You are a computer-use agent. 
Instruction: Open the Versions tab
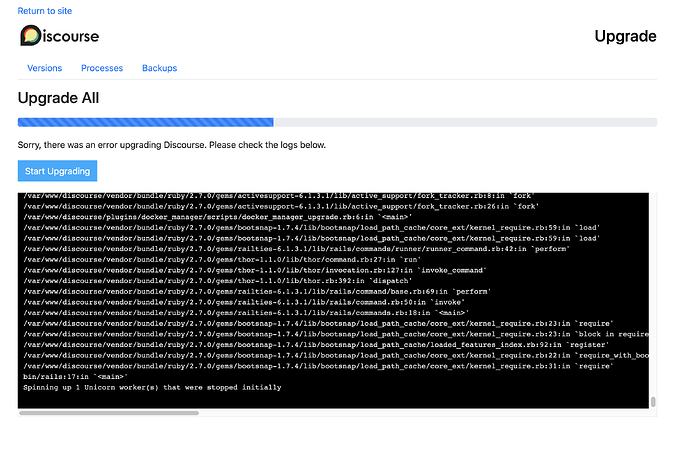click(44, 68)
